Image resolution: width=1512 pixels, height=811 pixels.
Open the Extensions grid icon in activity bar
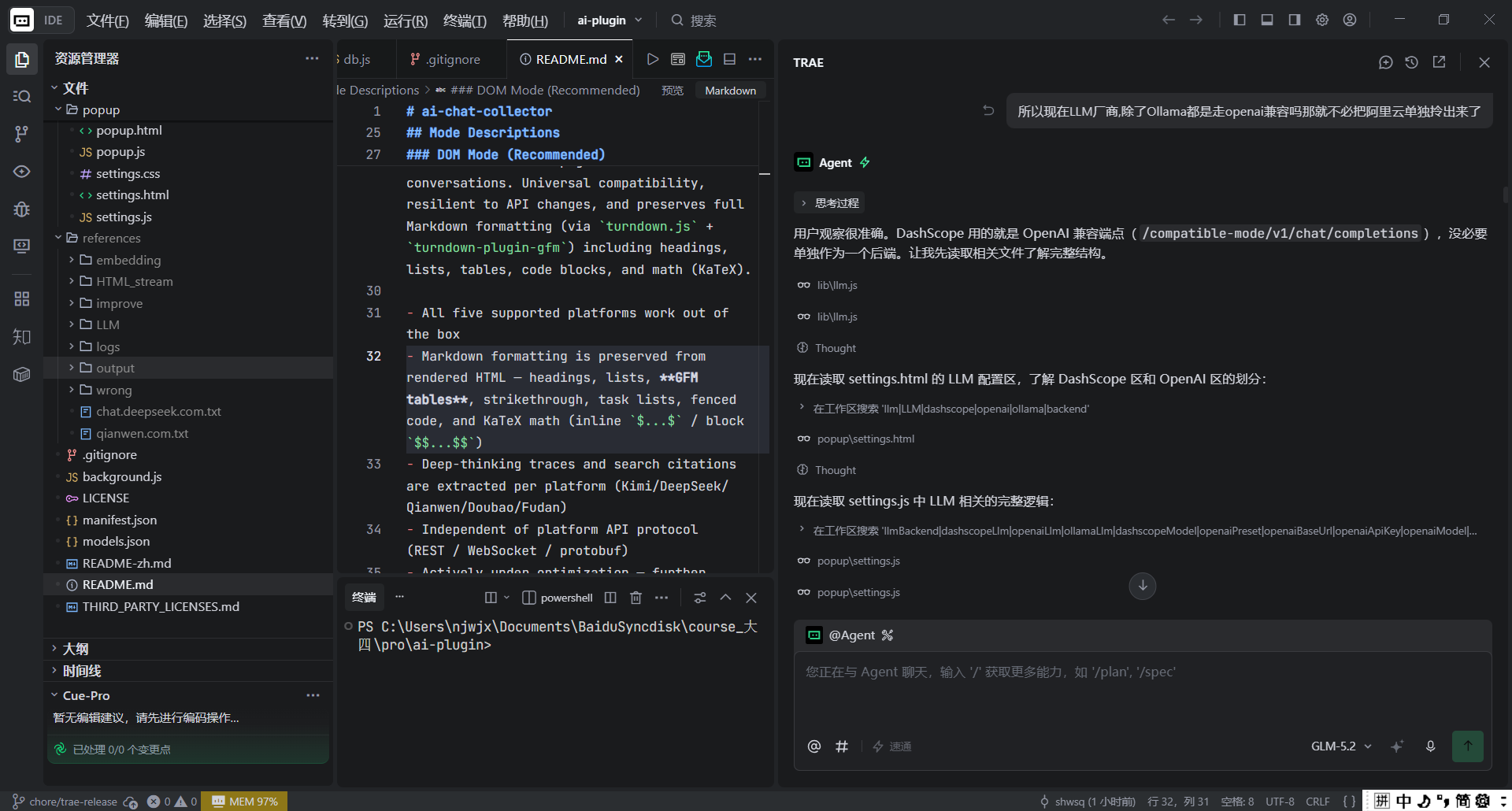click(22, 299)
